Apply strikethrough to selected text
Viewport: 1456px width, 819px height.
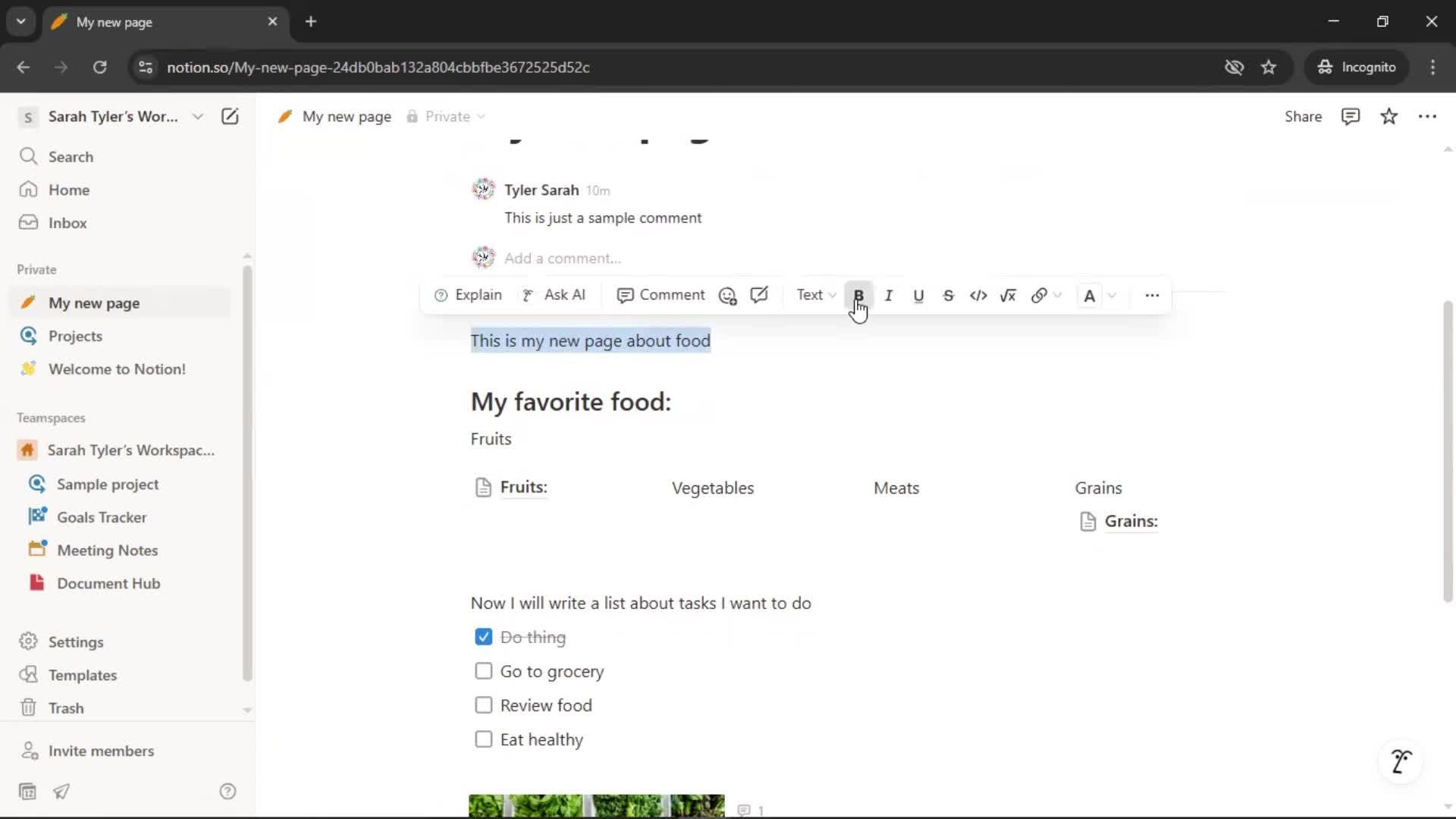tap(948, 295)
